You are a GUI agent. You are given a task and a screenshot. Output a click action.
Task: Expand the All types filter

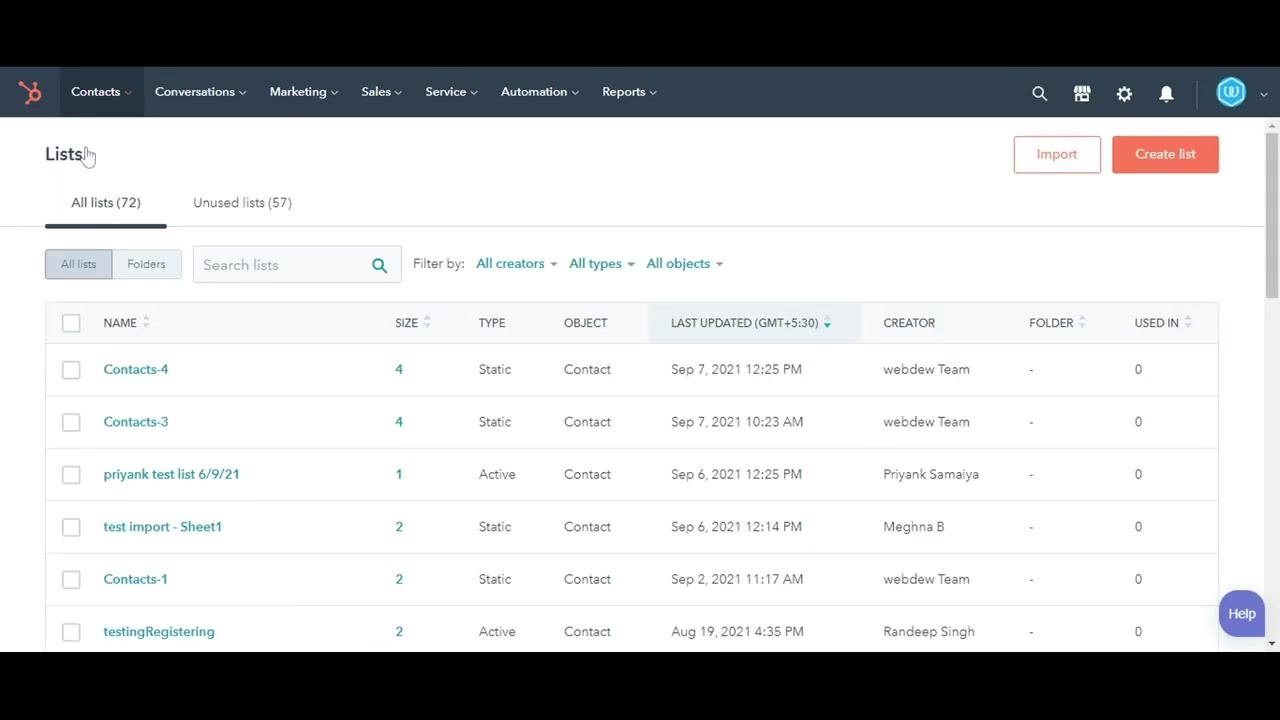click(x=601, y=264)
